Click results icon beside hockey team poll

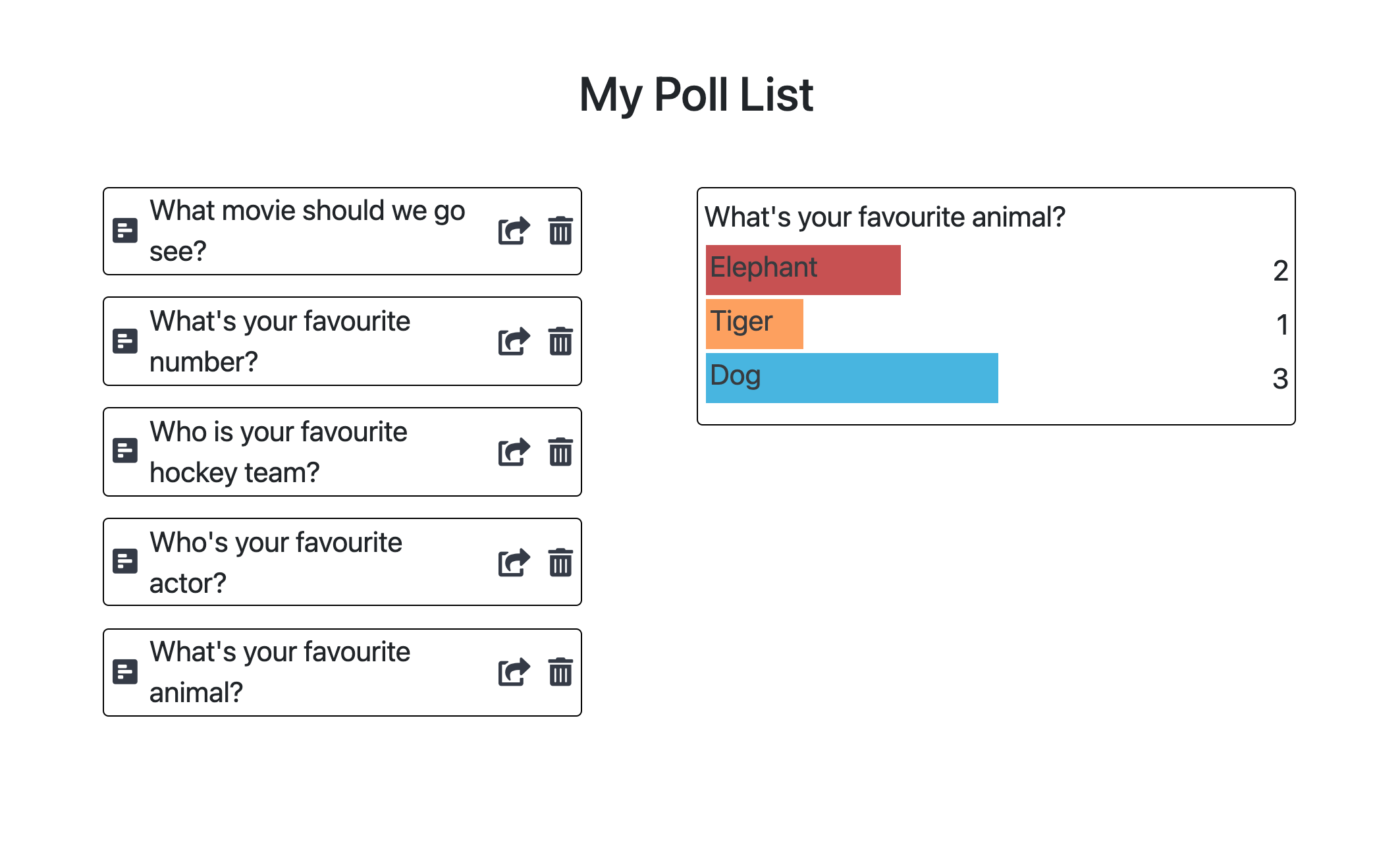point(125,451)
